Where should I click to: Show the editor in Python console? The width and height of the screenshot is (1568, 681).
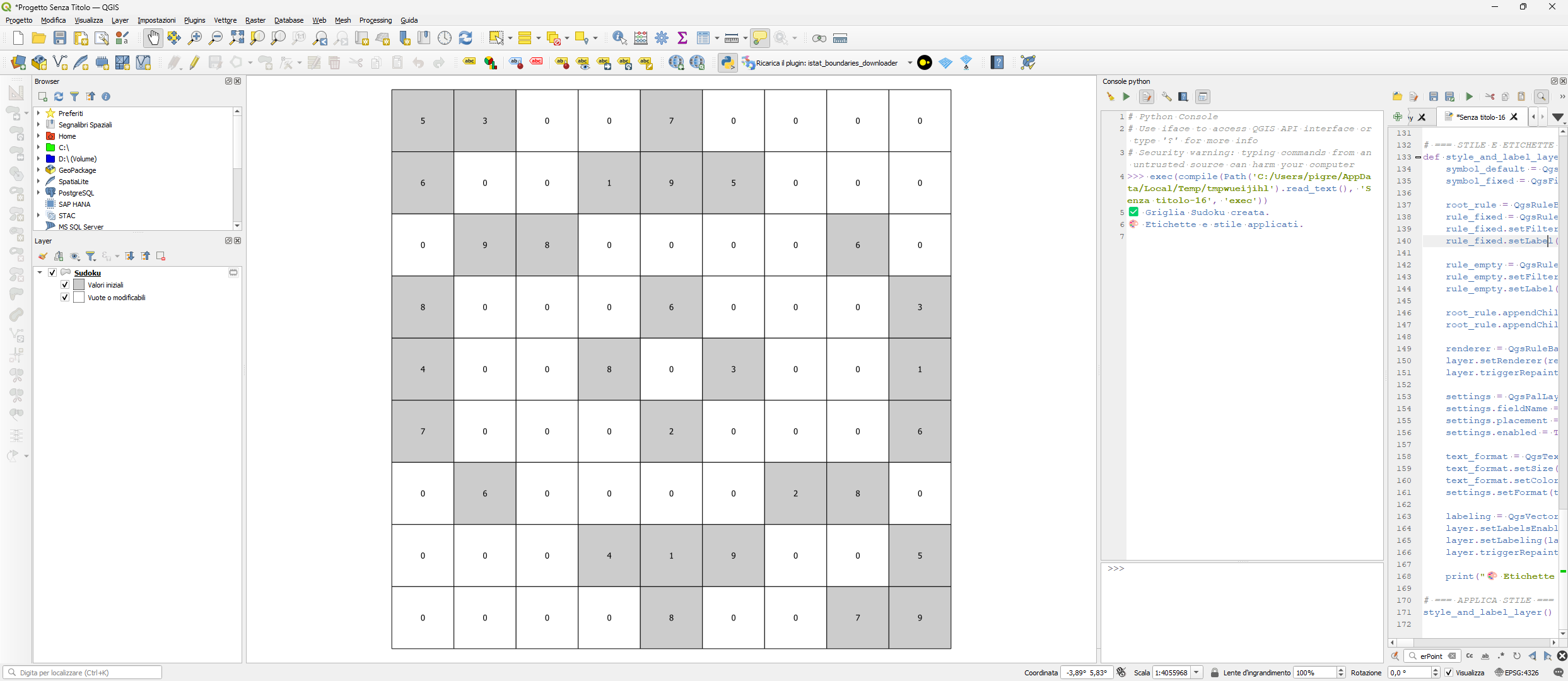pos(1147,96)
